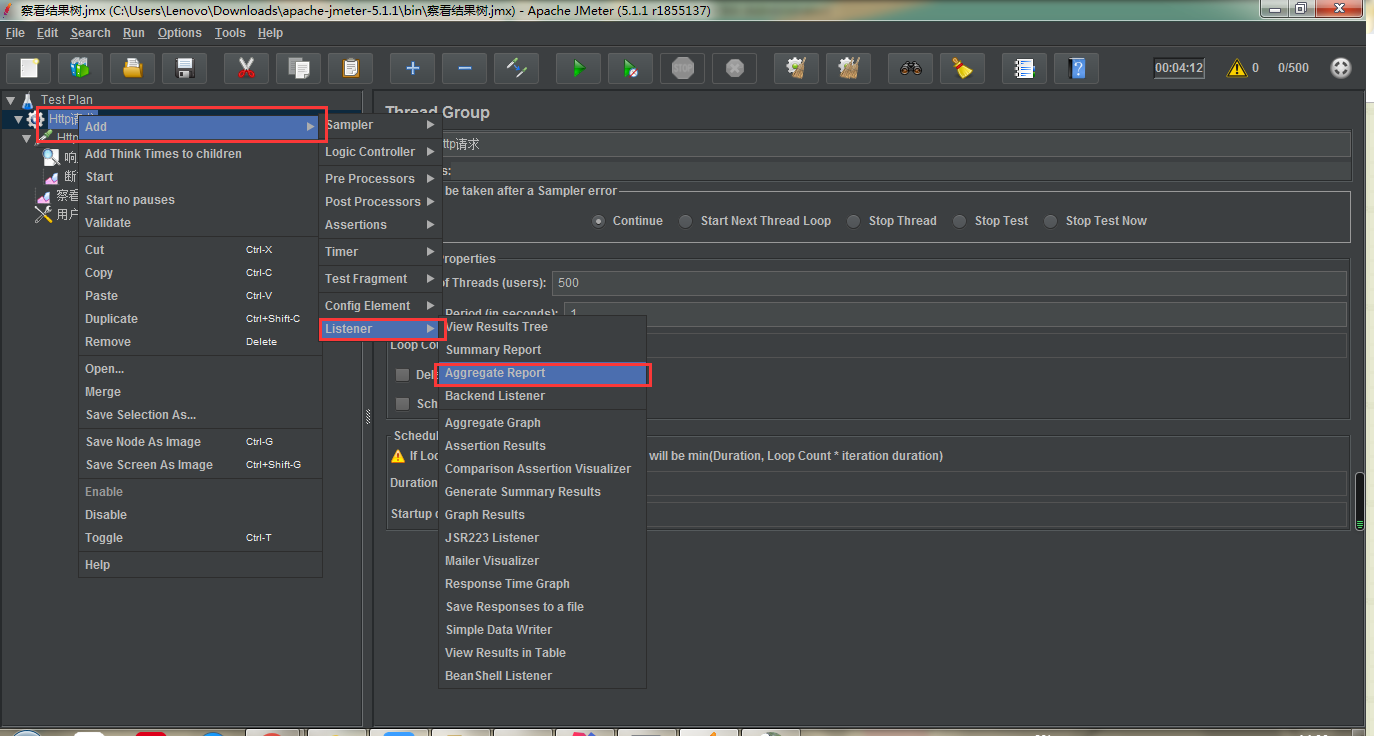The width and height of the screenshot is (1374, 736).
Task: Open the Templates toolbar icon
Action: click(x=80, y=68)
